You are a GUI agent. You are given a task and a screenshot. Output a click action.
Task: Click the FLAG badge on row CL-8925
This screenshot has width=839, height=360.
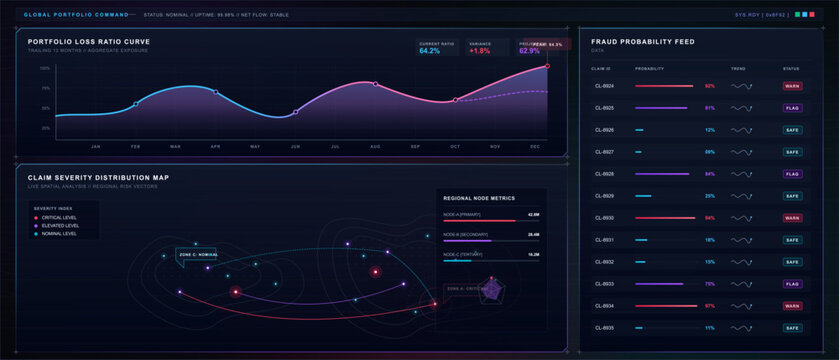pos(792,108)
